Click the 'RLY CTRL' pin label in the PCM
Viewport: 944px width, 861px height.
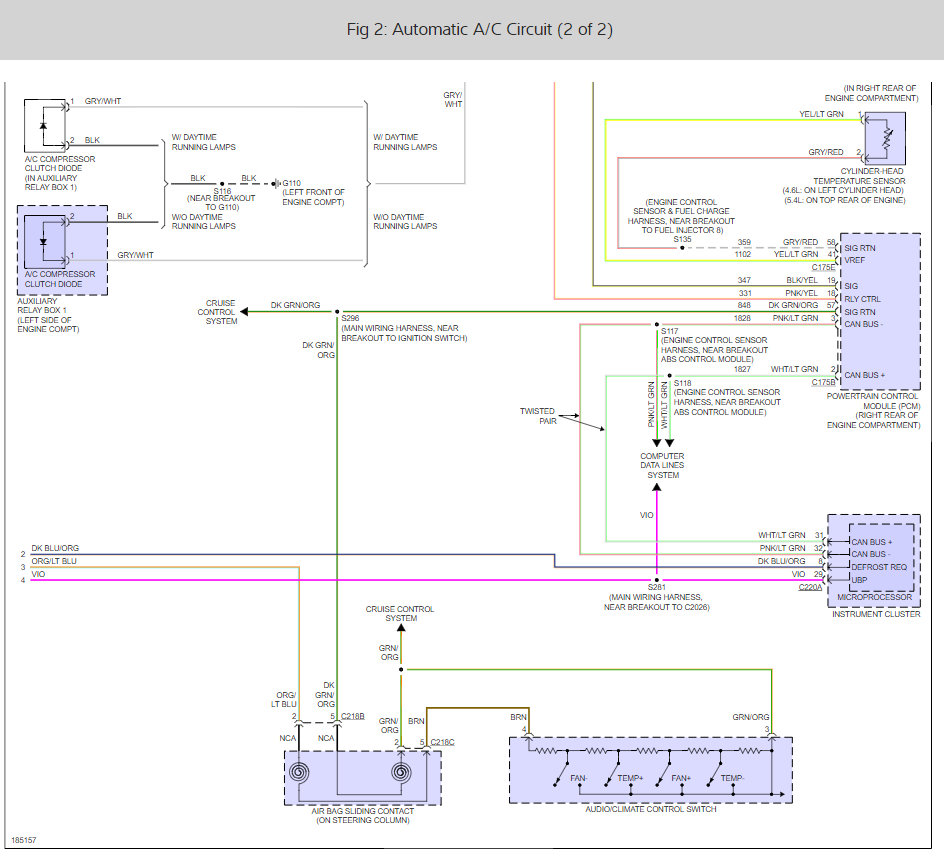[x=862, y=299]
